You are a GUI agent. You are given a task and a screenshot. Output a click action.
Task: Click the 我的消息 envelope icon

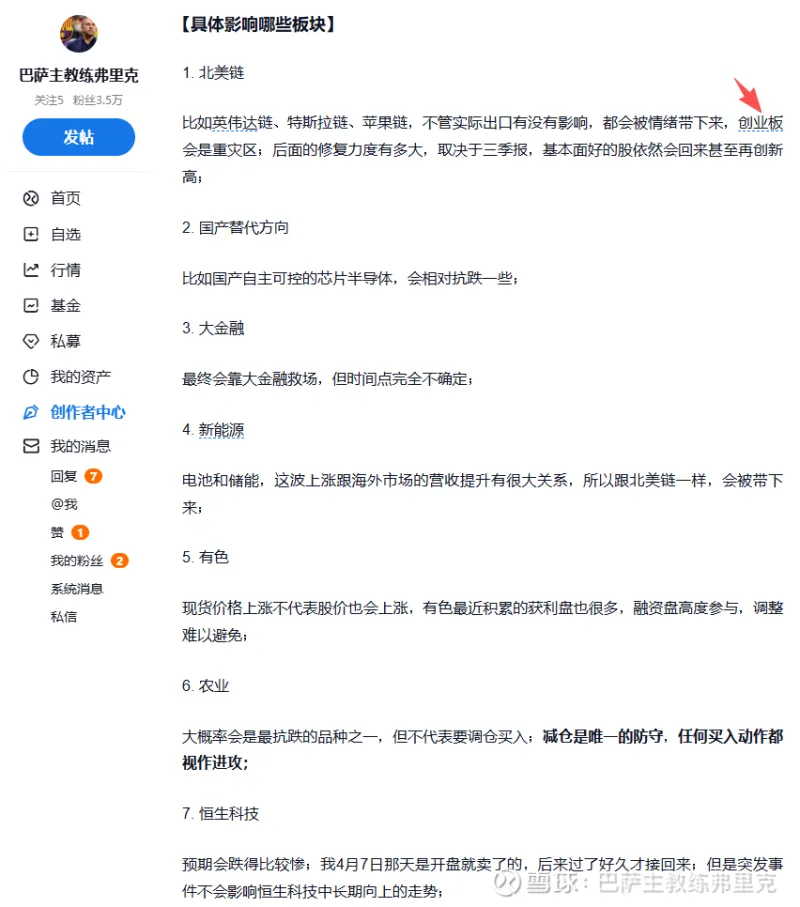31,446
